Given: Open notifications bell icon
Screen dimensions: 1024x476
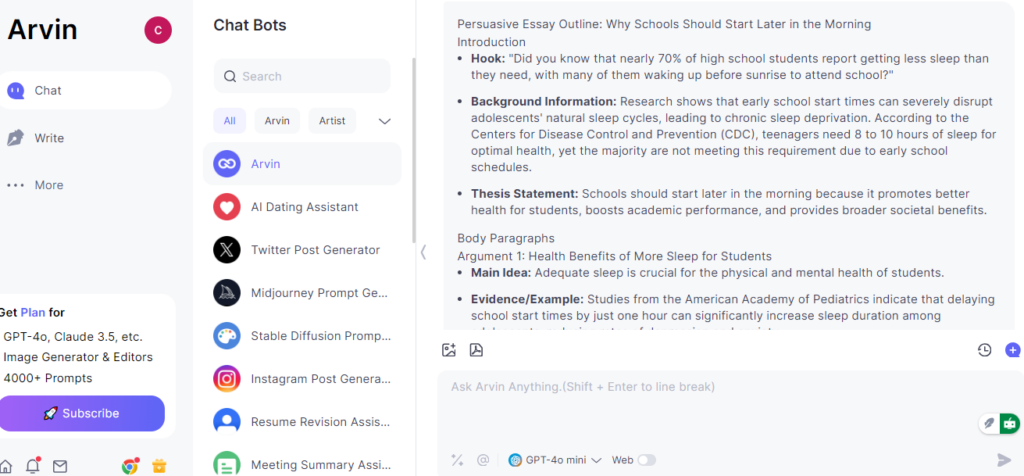Looking at the screenshot, I should pos(32,466).
